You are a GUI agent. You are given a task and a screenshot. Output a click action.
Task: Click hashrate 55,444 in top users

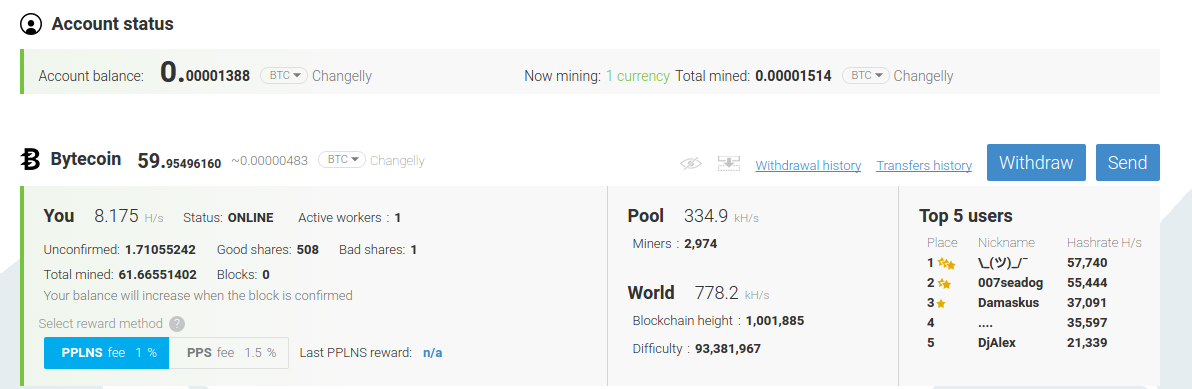(x=1087, y=283)
